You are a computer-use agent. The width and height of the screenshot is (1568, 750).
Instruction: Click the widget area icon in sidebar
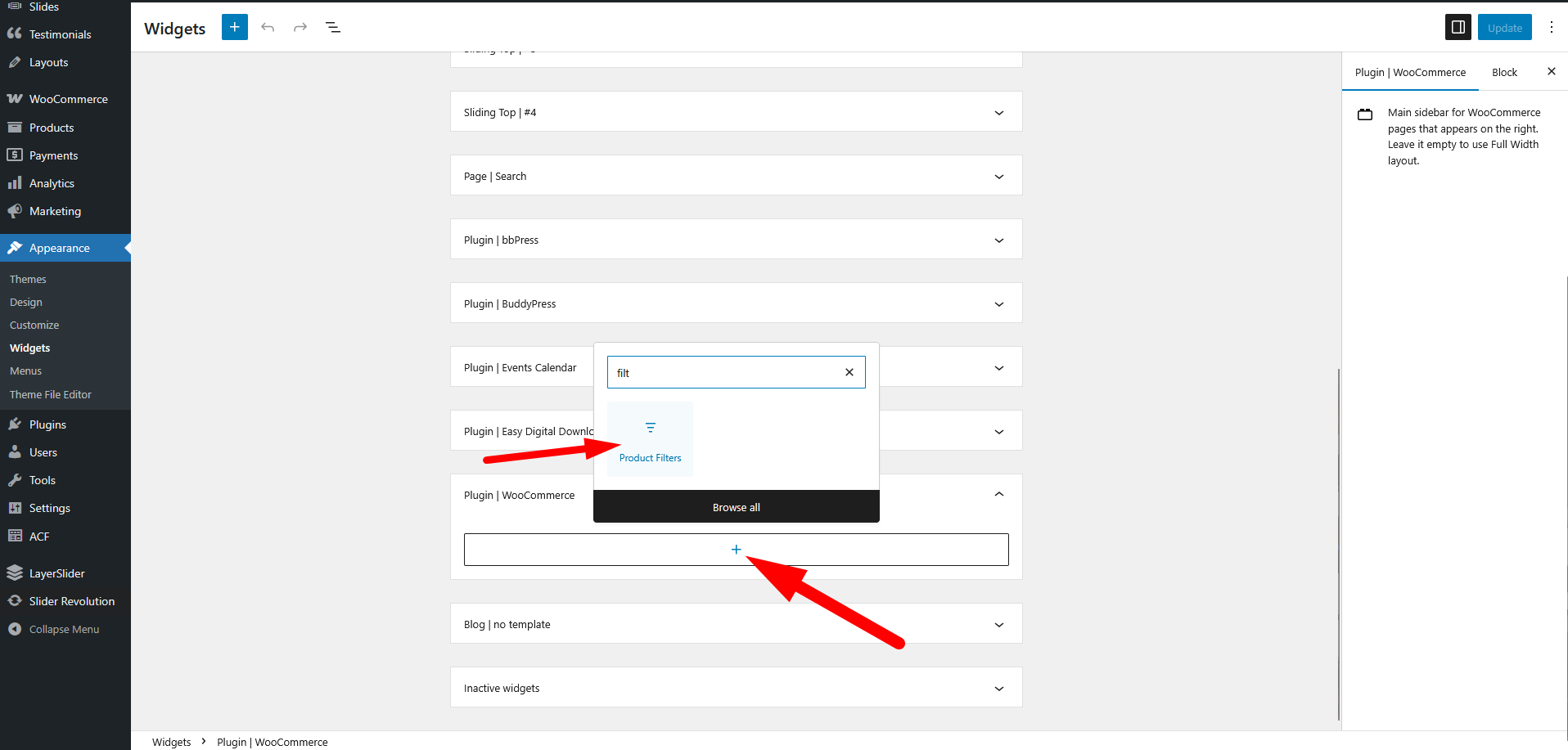(1365, 115)
